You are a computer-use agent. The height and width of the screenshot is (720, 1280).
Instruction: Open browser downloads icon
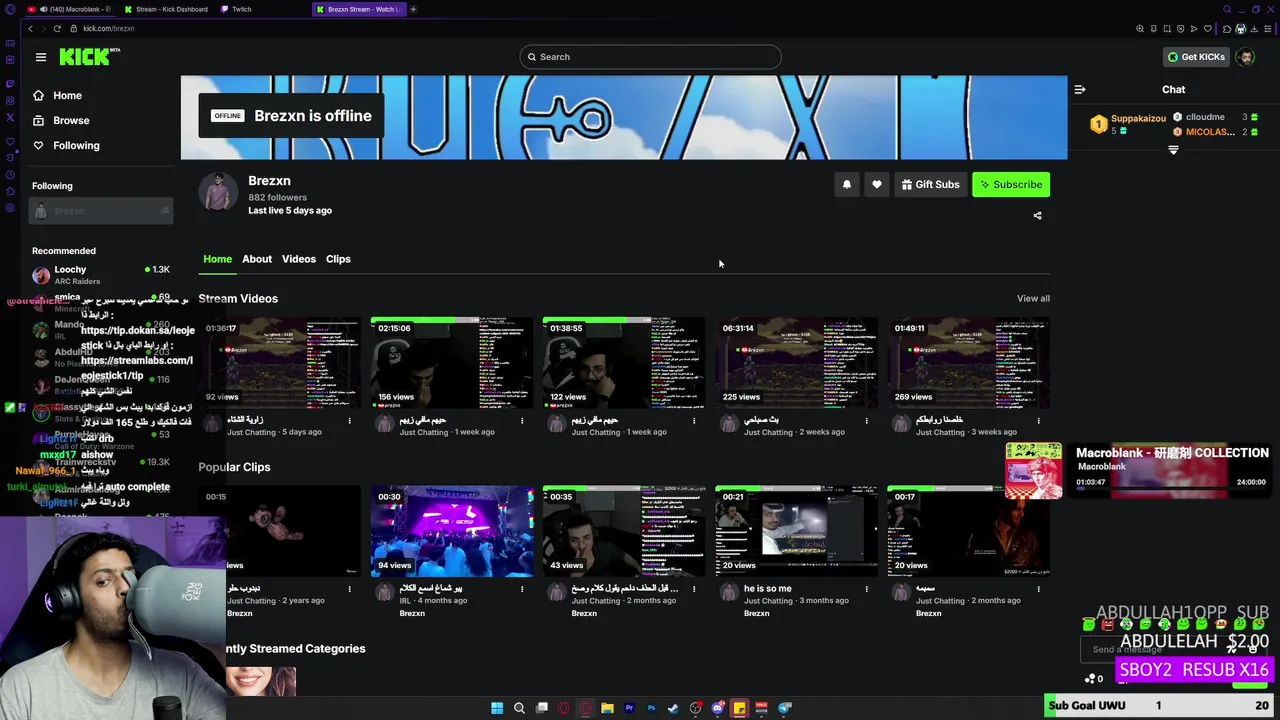click(1254, 28)
